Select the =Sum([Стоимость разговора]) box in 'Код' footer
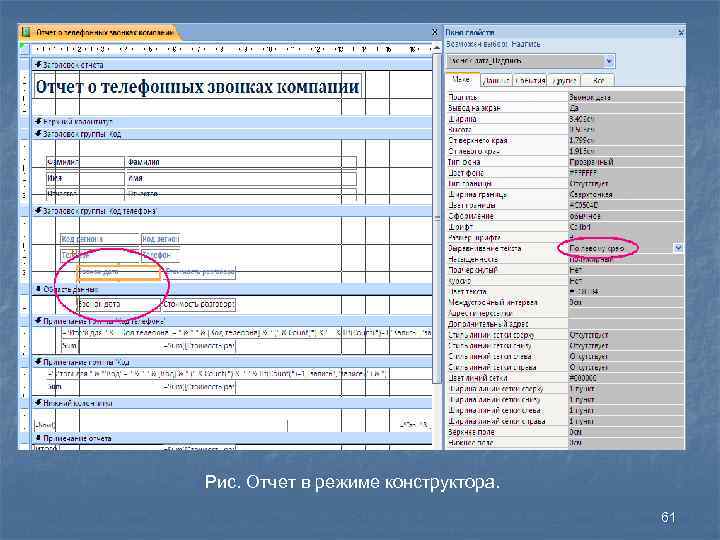 click(x=198, y=387)
